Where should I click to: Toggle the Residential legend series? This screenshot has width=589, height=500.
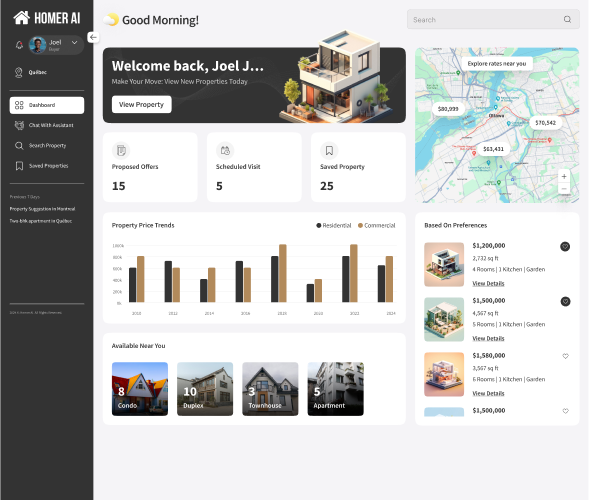pyautogui.click(x=334, y=225)
